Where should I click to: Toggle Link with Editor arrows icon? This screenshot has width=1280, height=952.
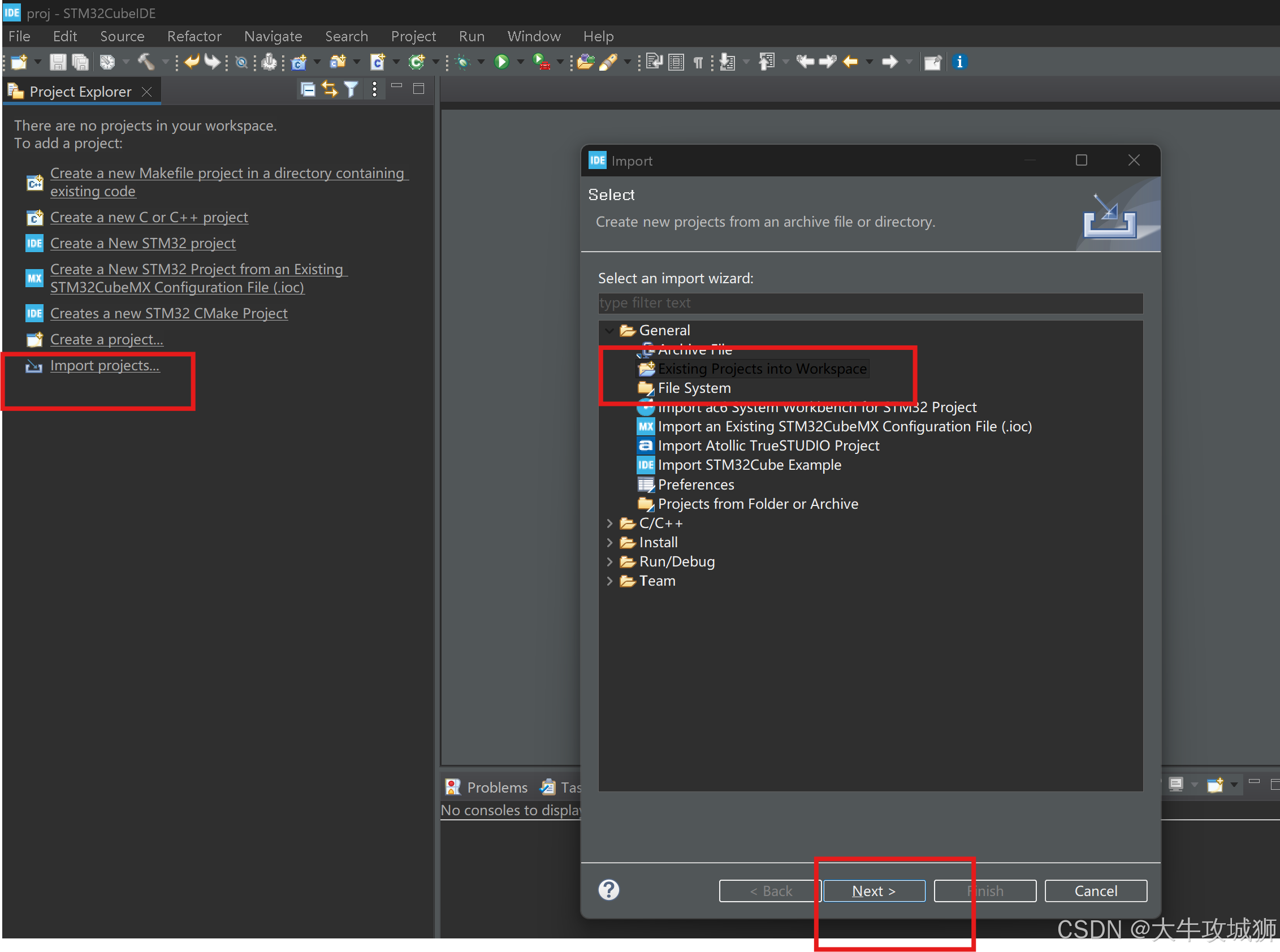(x=330, y=89)
